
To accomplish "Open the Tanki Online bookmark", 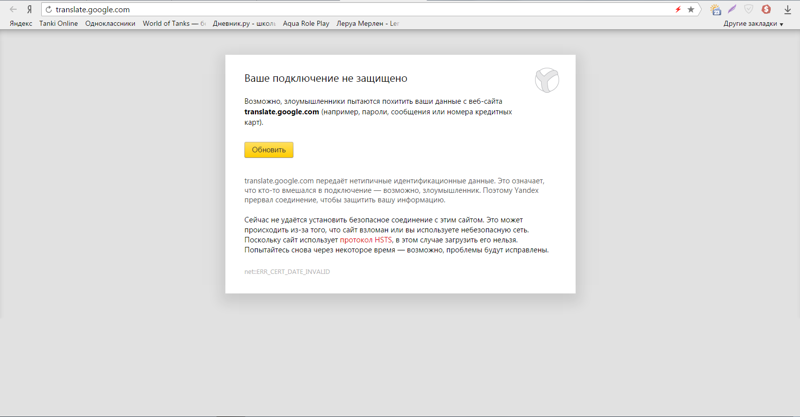I will 58,23.
